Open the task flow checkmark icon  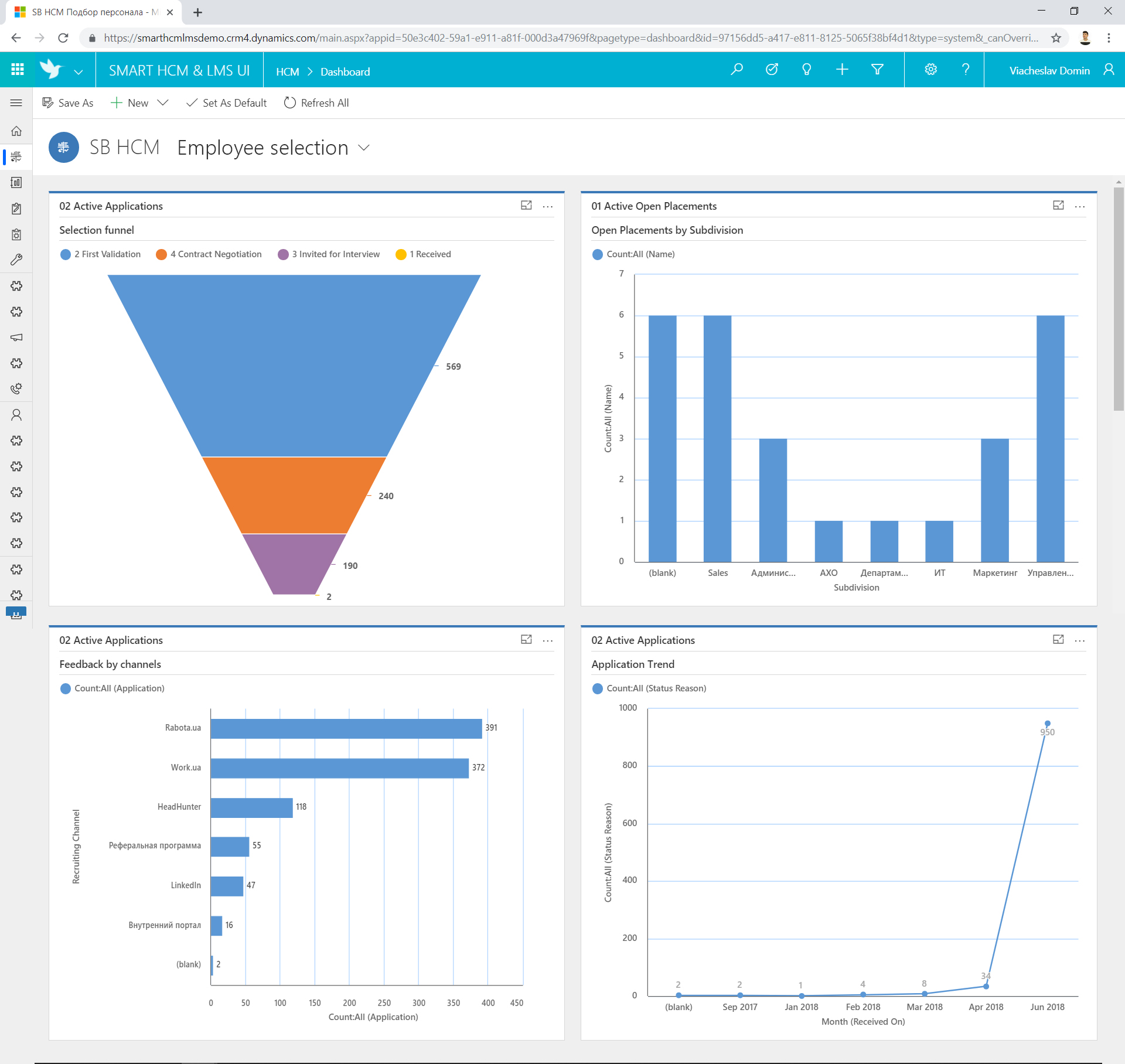pyautogui.click(x=772, y=70)
